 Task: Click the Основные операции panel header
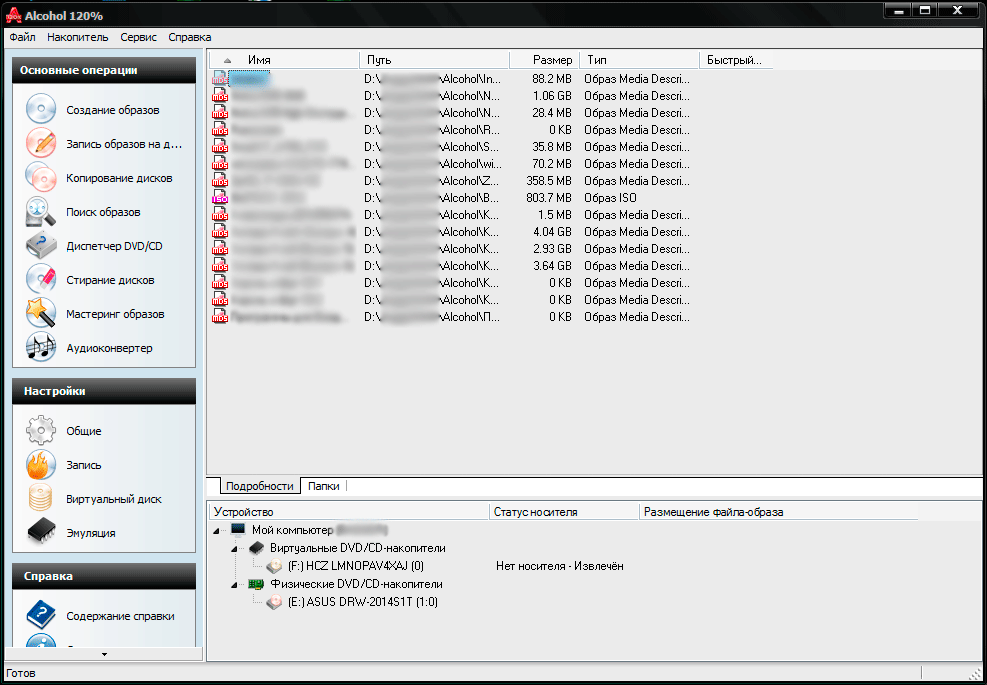tap(104, 71)
